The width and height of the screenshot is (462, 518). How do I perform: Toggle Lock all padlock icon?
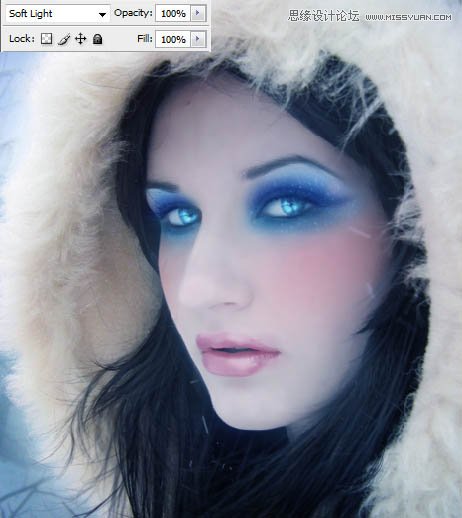point(97,39)
